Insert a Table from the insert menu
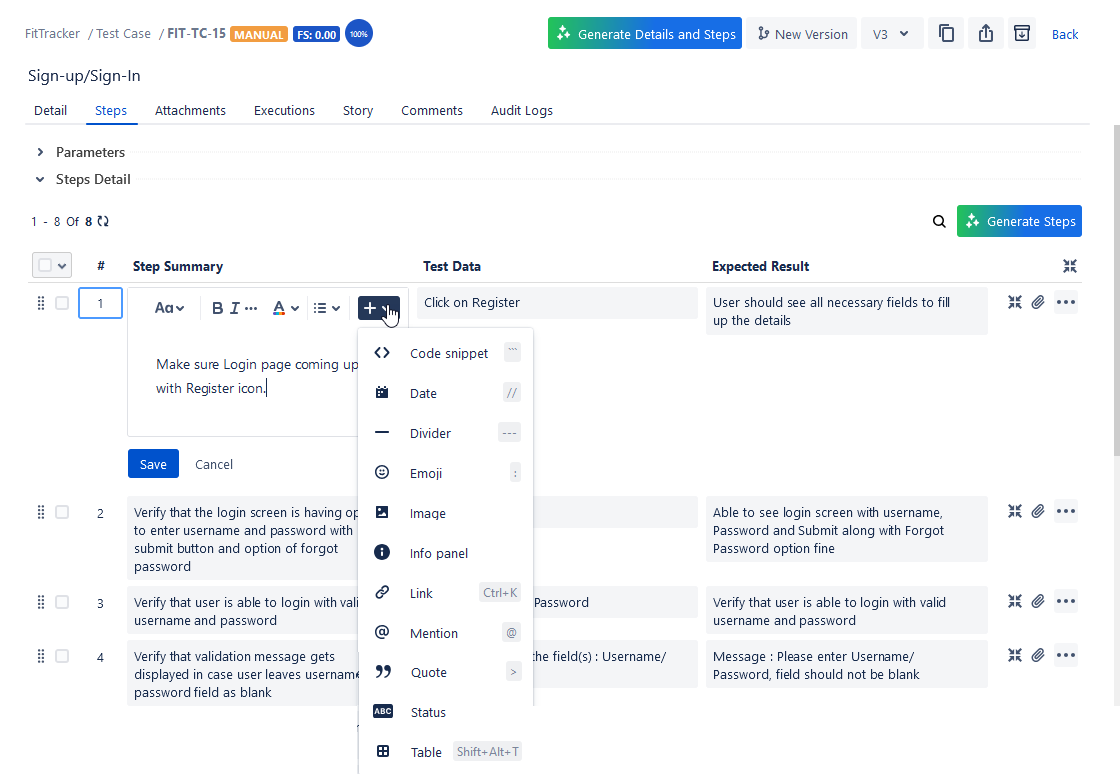Viewport: 1120px width, 778px height. 426,751
